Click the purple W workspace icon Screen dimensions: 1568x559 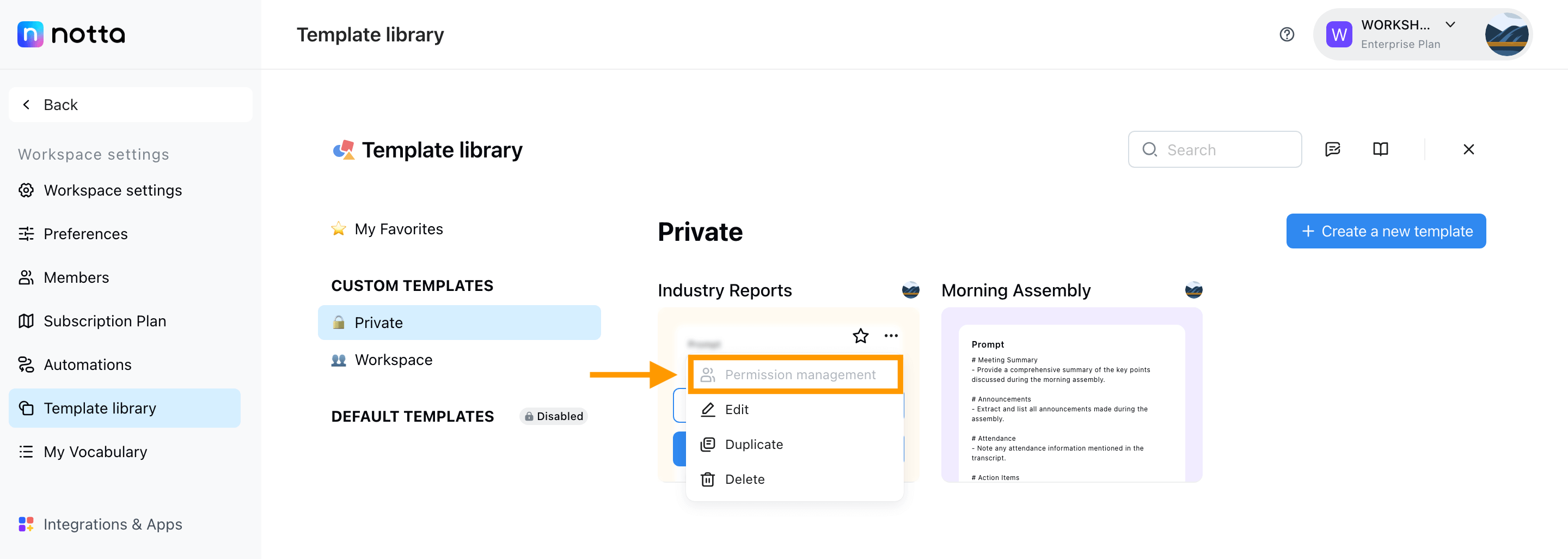pyautogui.click(x=1339, y=35)
